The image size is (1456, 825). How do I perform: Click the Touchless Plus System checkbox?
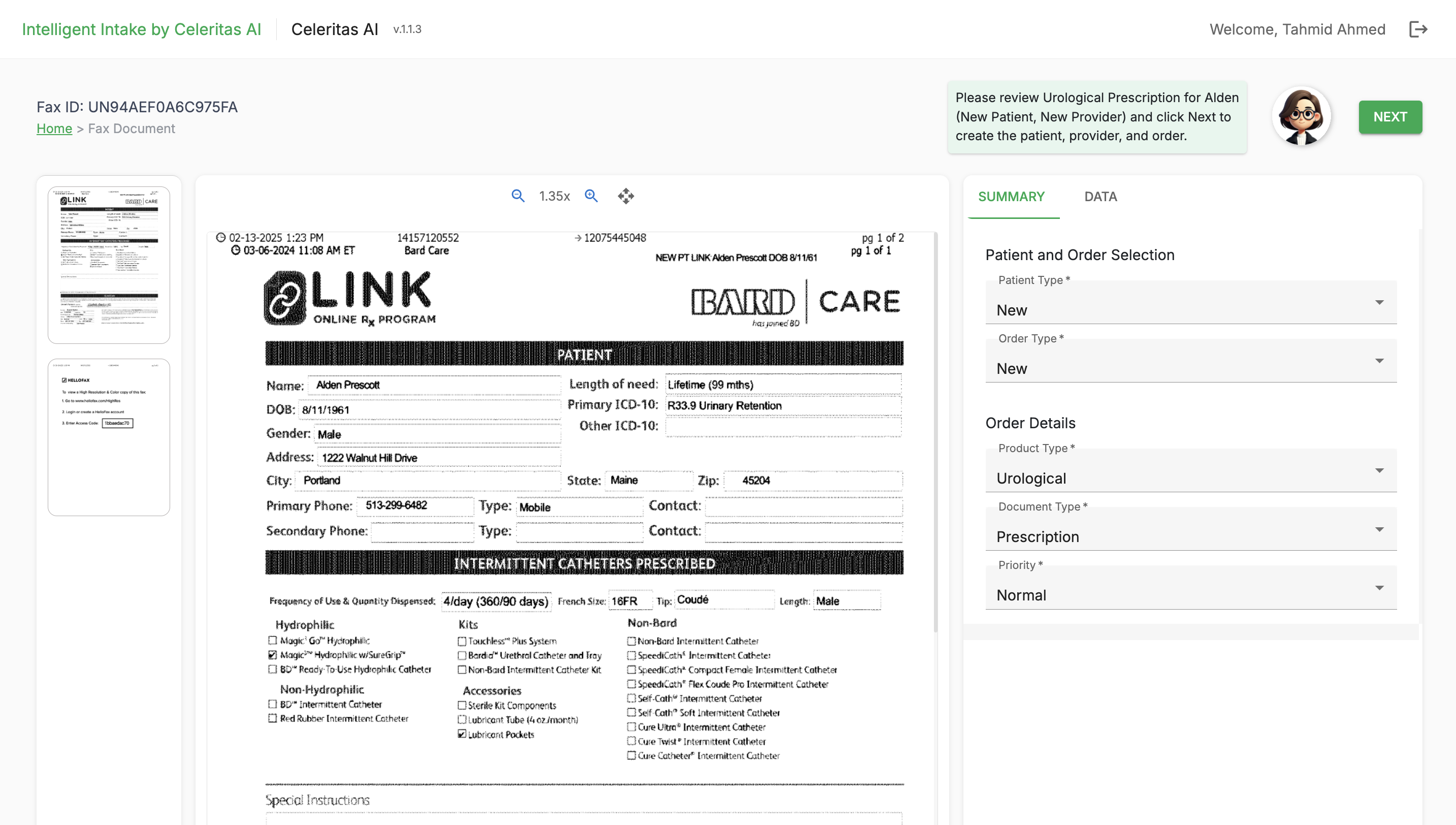462,642
